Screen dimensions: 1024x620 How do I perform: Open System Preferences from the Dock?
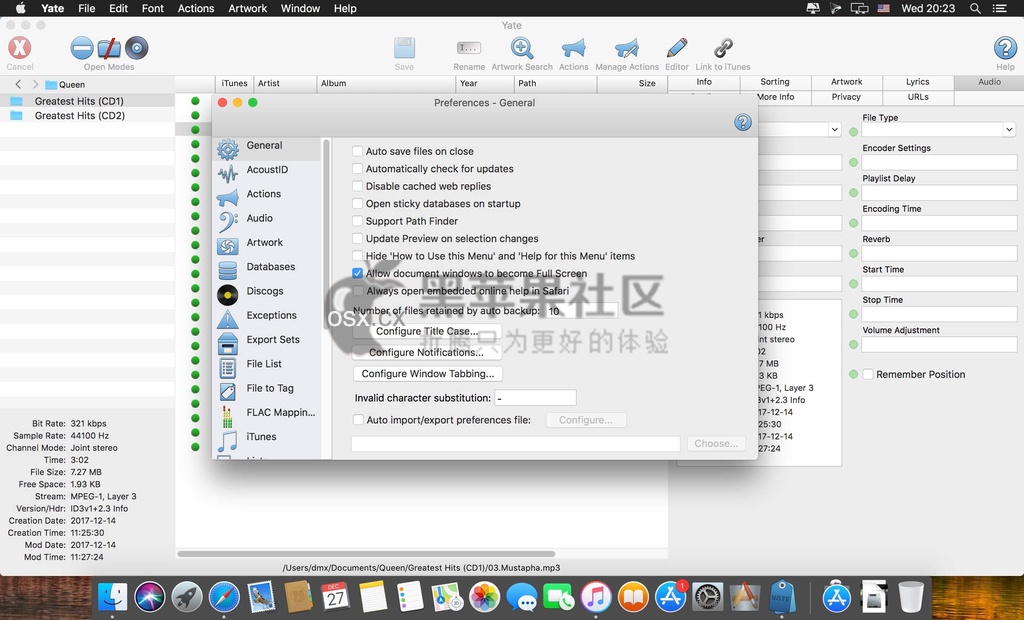[x=707, y=596]
